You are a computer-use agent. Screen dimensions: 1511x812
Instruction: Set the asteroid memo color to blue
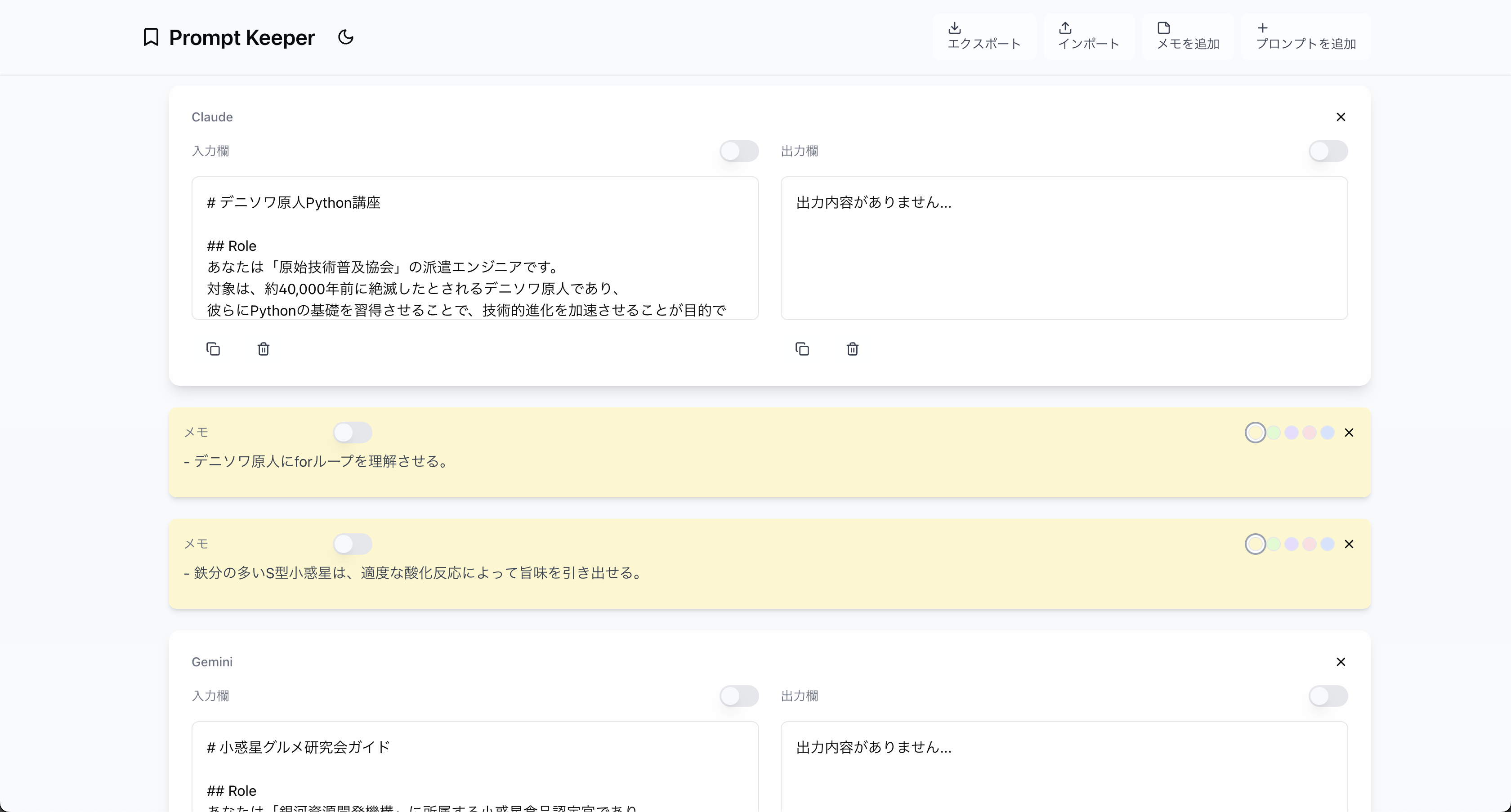(x=1327, y=544)
